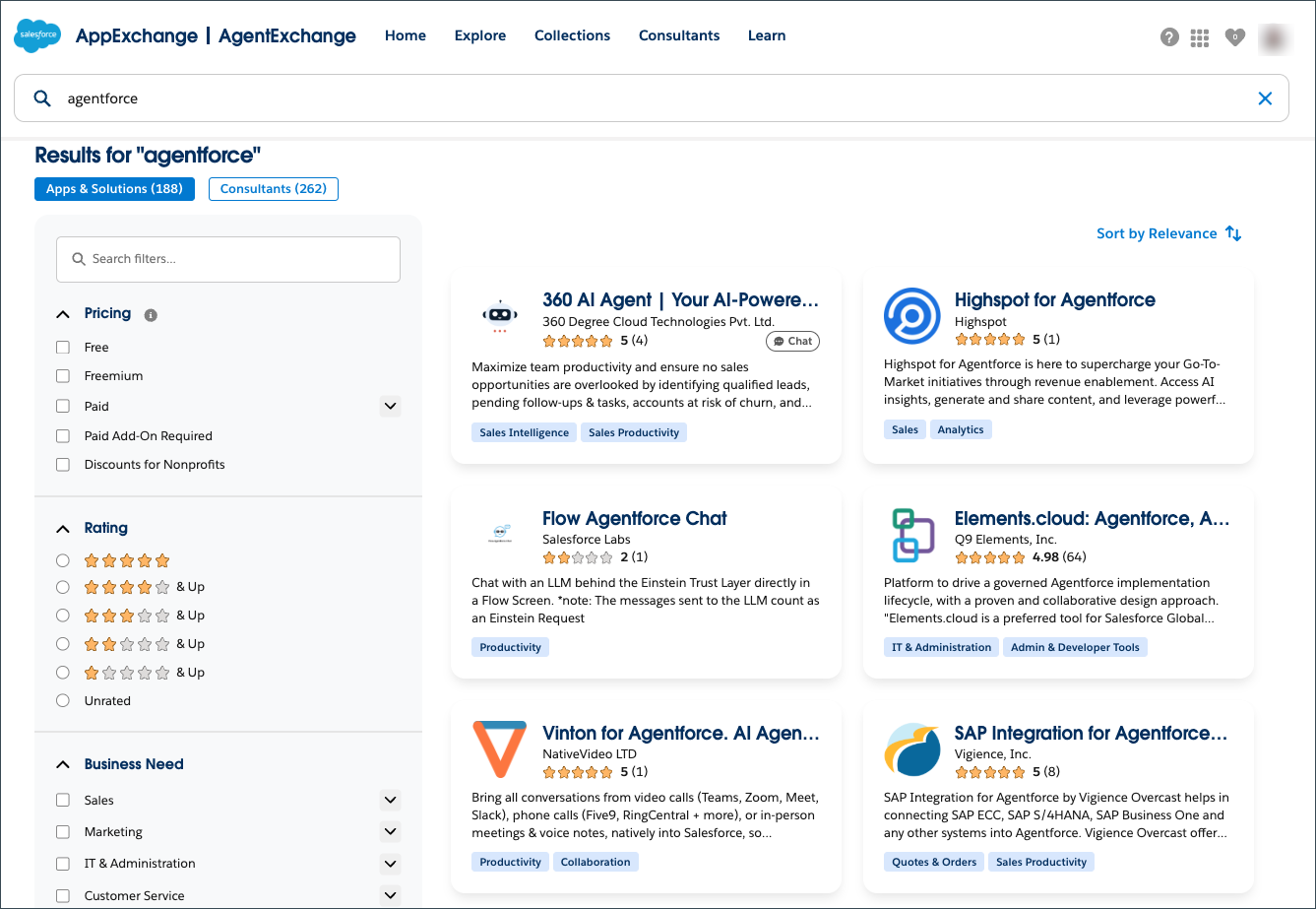Collapse the Business Need filter section
The height and width of the screenshot is (909, 1316).
click(x=63, y=764)
